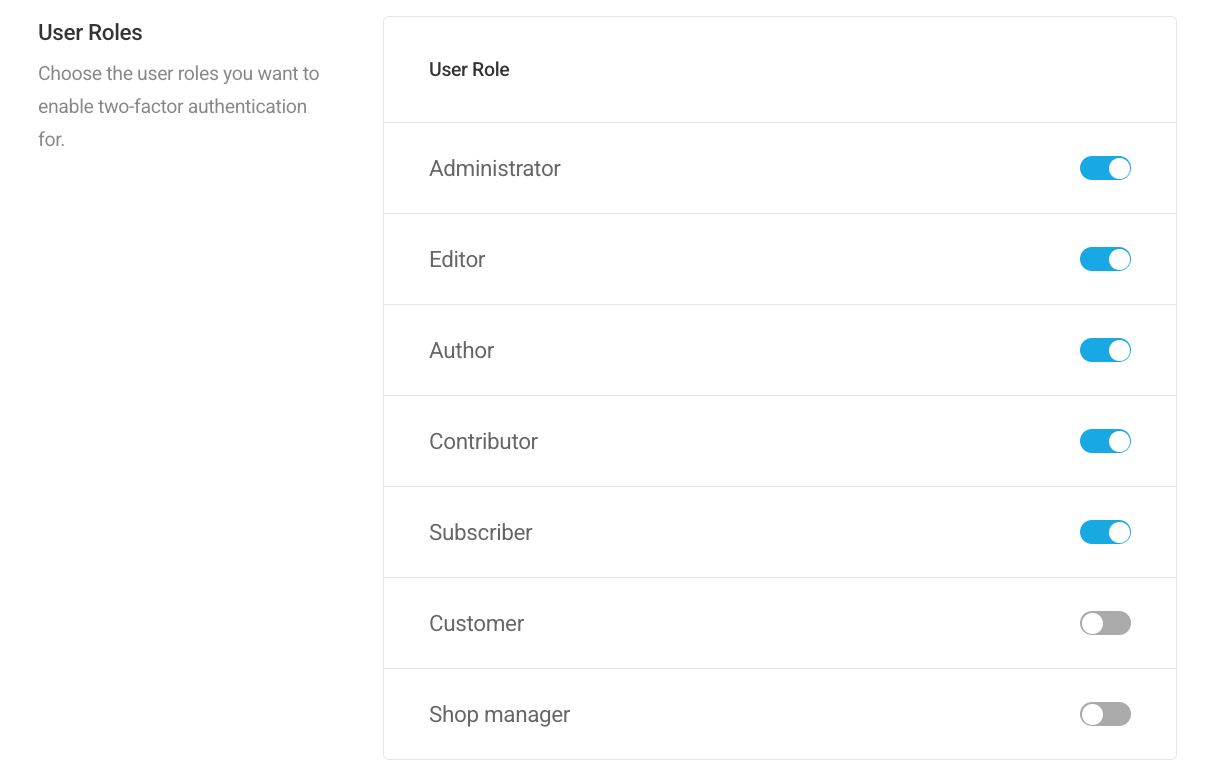Disable the Contributor role switch
This screenshot has height=783, width=1220.
coord(1105,441)
